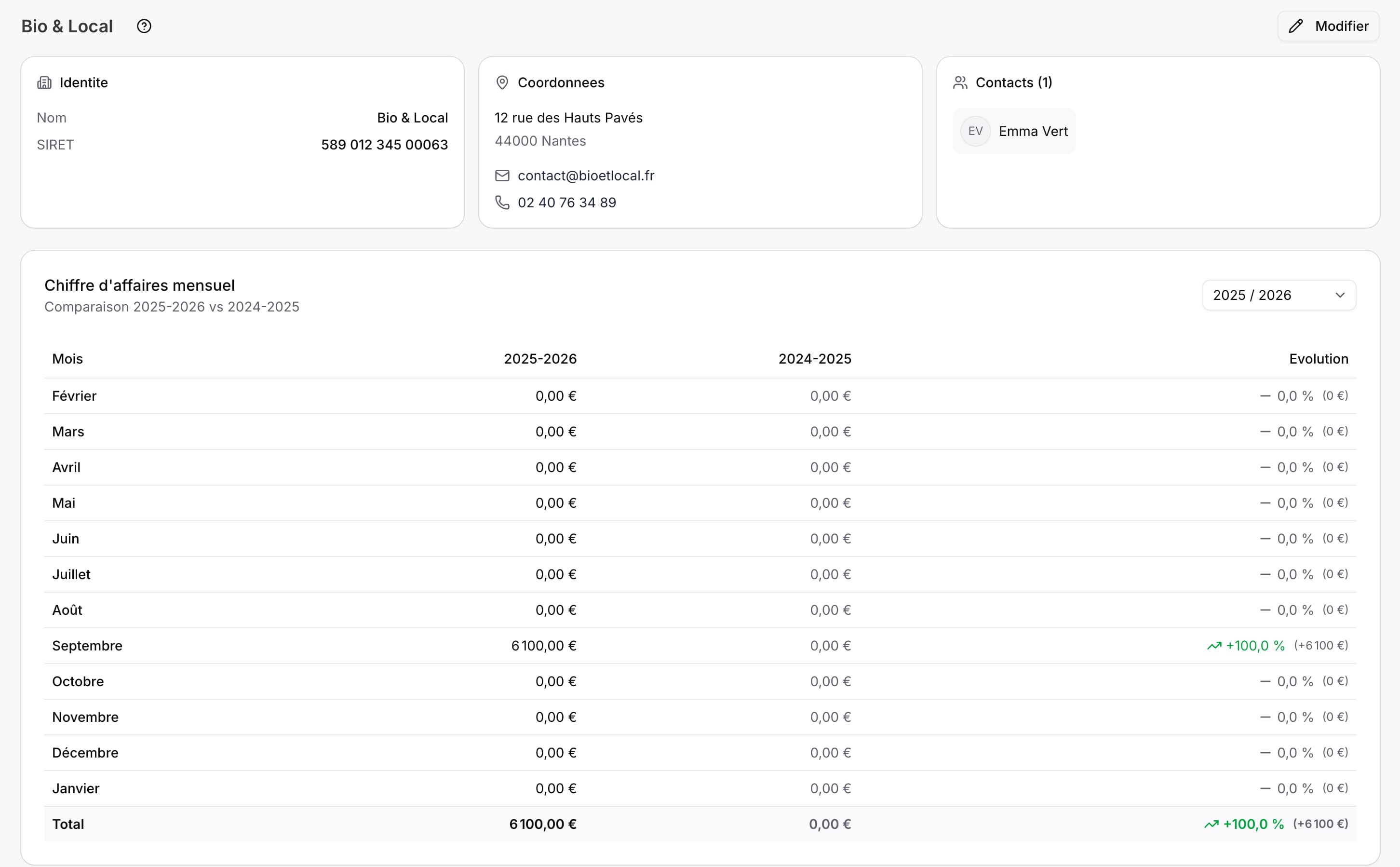Image resolution: width=1400 pixels, height=867 pixels.
Task: Click the 2024-2025 column header
Action: pos(814,358)
